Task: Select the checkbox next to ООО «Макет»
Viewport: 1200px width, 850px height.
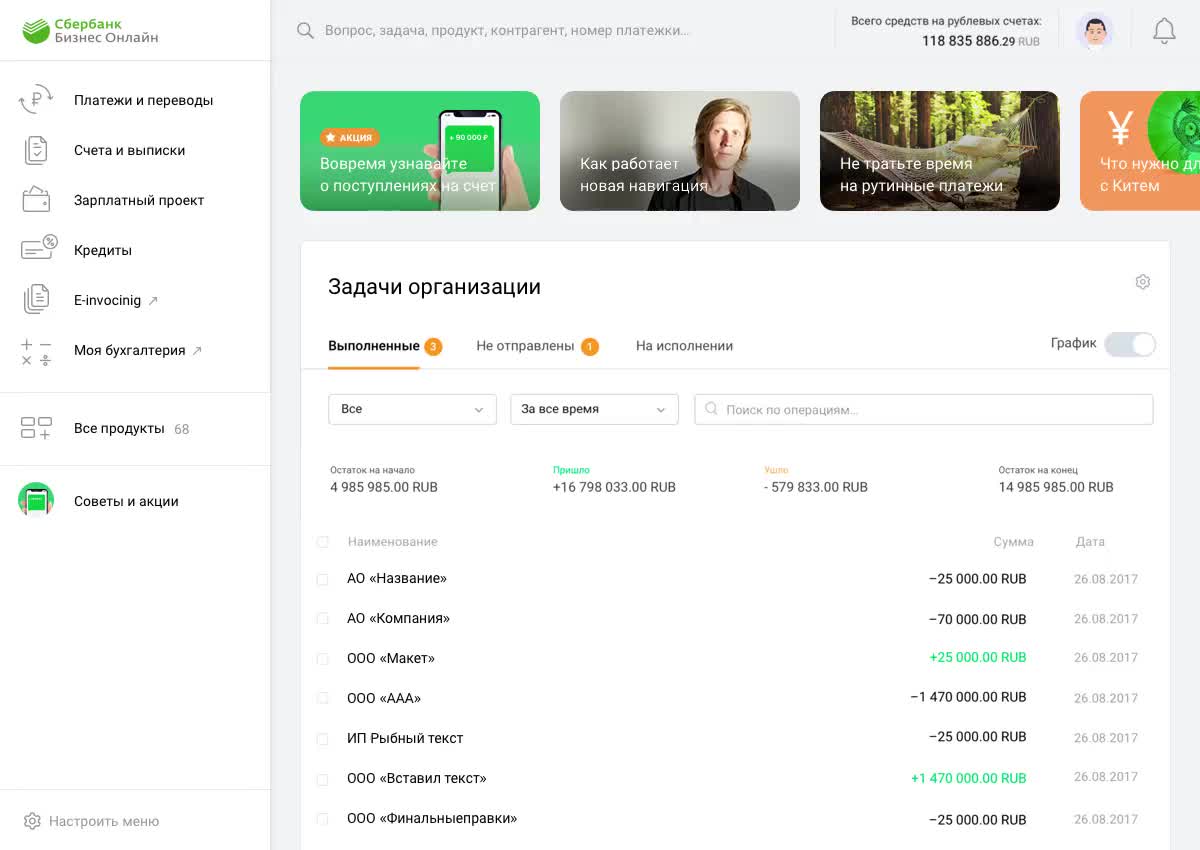Action: 322,659
